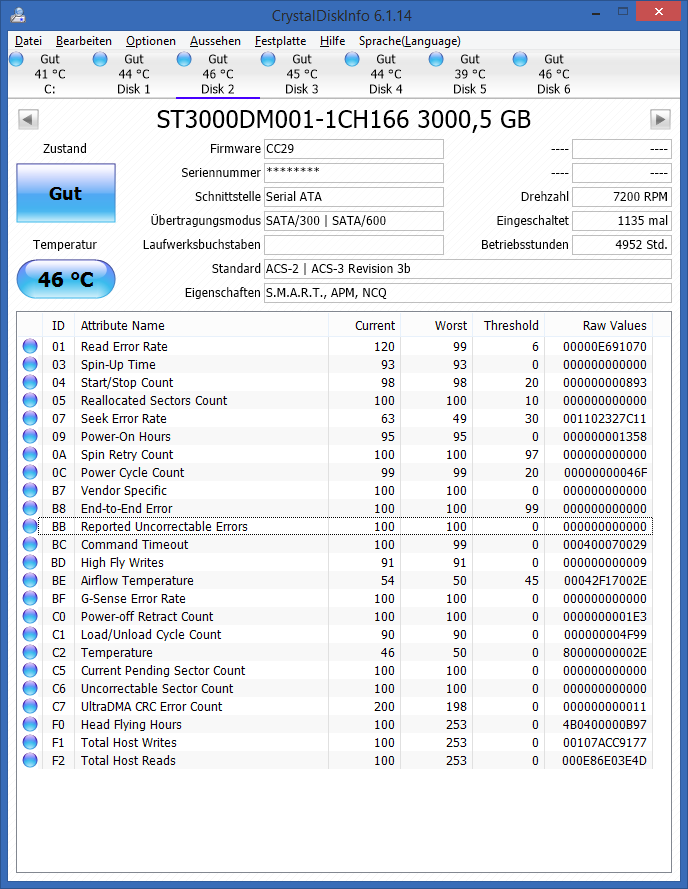Click status icon of Load/Unload Cycle Count row

tap(30, 634)
